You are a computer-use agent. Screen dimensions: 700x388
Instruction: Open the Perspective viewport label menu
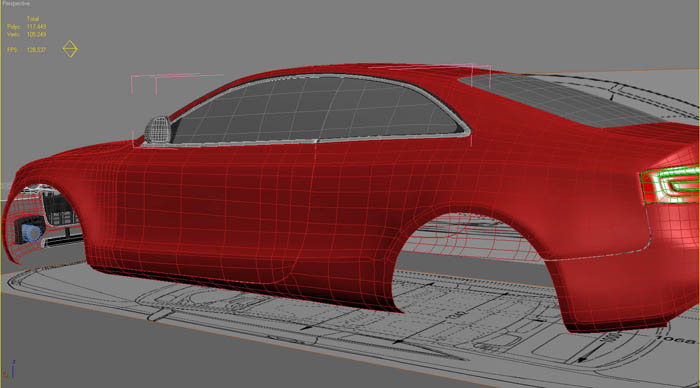[x=17, y=3]
